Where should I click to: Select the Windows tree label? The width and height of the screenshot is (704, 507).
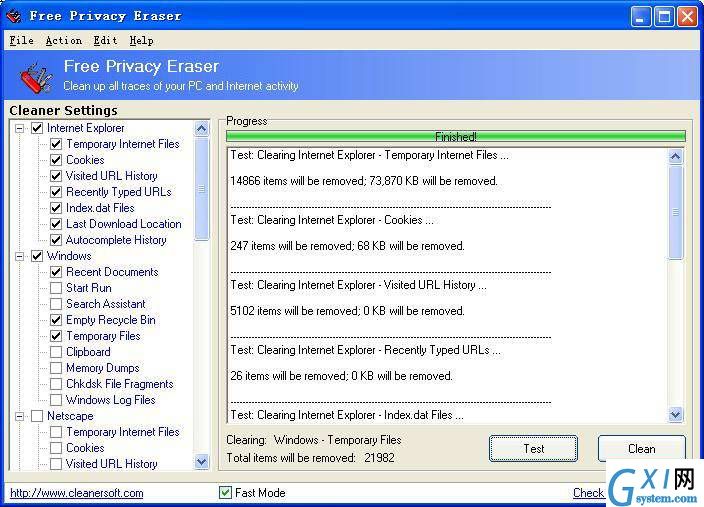point(69,256)
